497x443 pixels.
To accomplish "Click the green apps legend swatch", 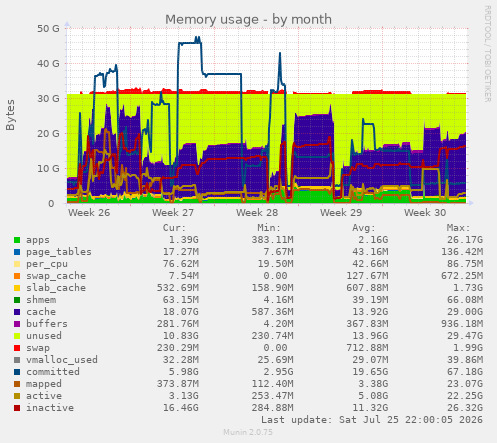I will 17,240.
